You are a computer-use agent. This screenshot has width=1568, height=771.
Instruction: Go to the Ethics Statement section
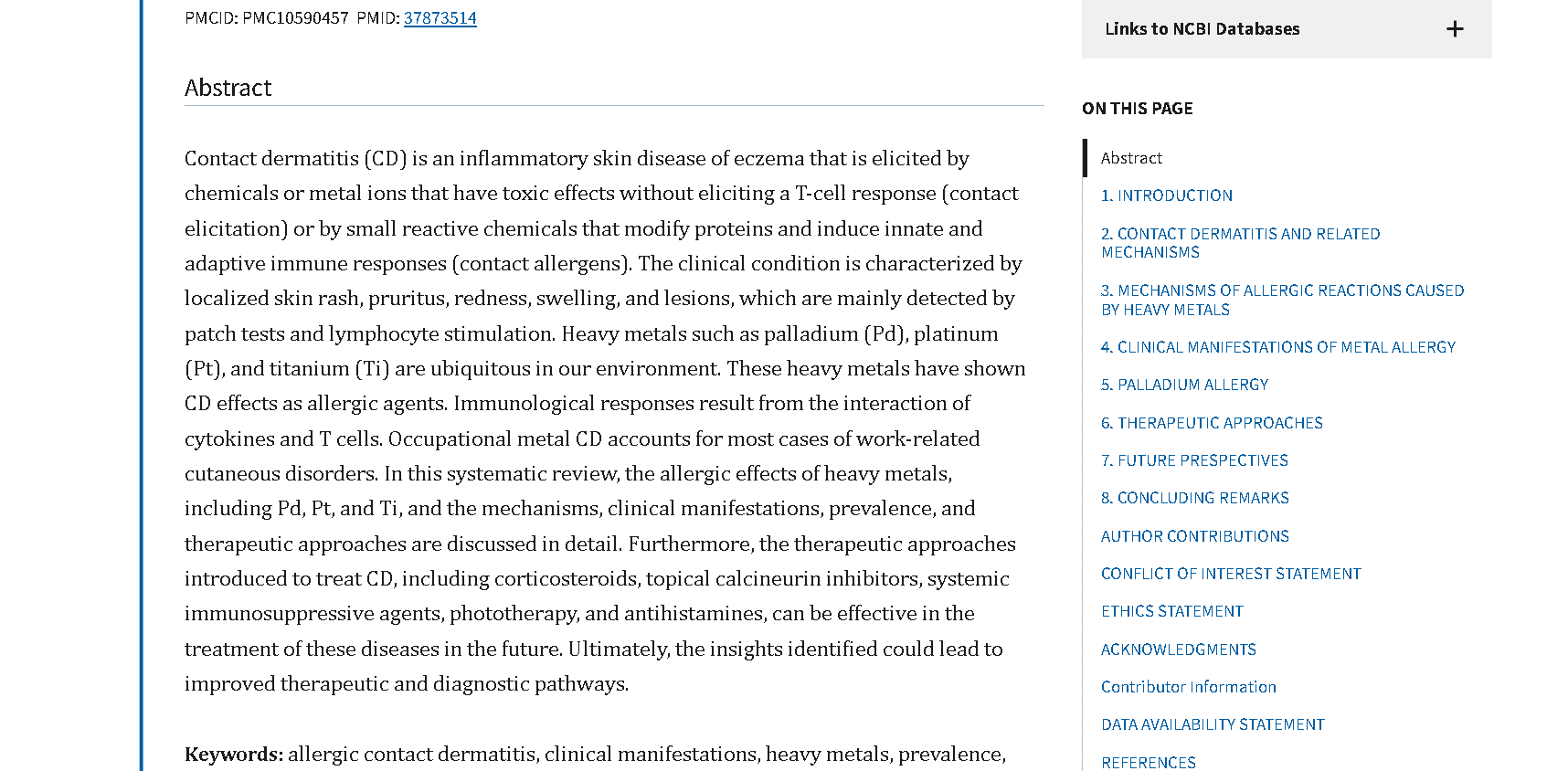tap(1171, 611)
